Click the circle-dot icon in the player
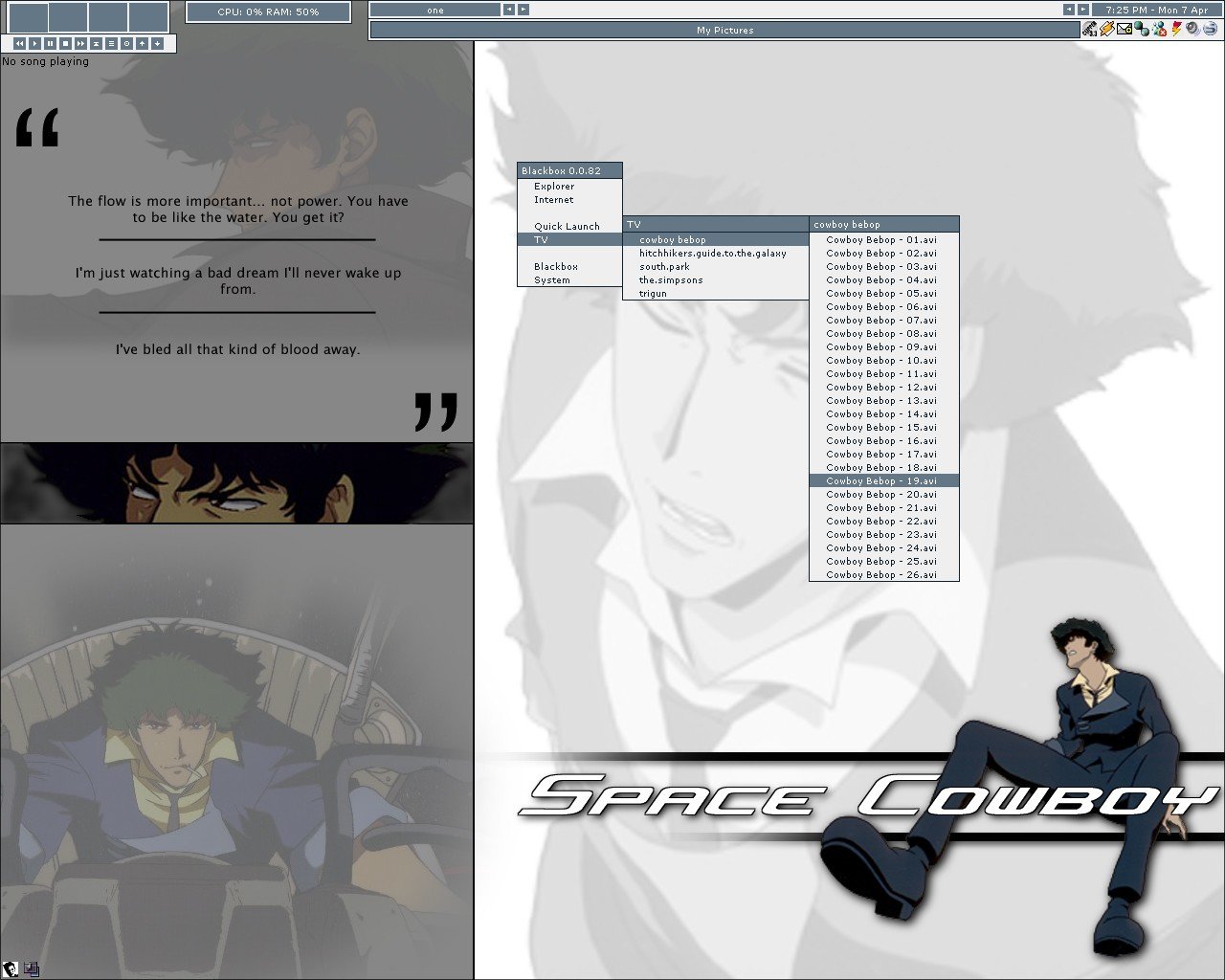Viewport: 1225px width, 980px height. [x=126, y=43]
